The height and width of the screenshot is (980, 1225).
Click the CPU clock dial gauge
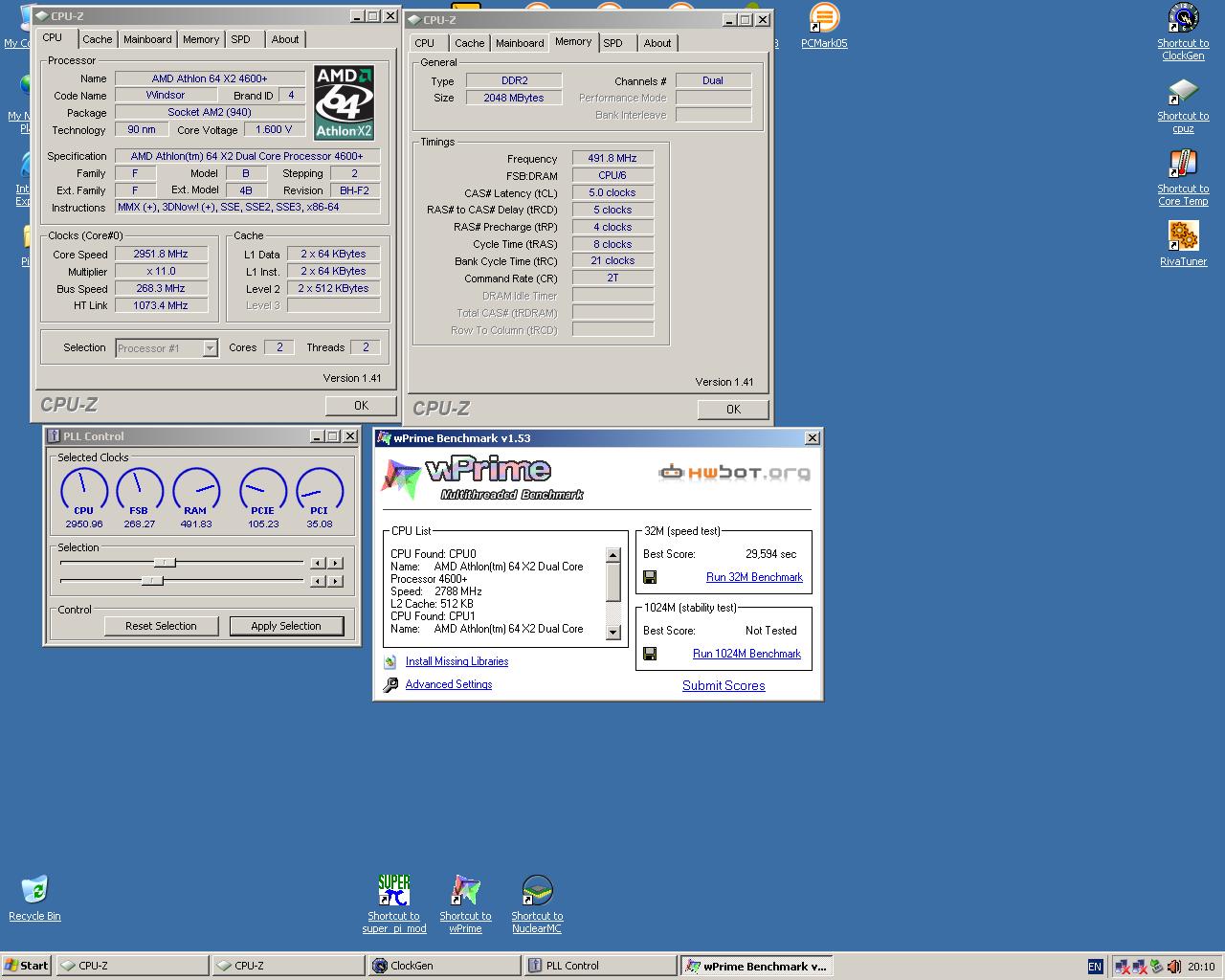pyautogui.click(x=84, y=490)
